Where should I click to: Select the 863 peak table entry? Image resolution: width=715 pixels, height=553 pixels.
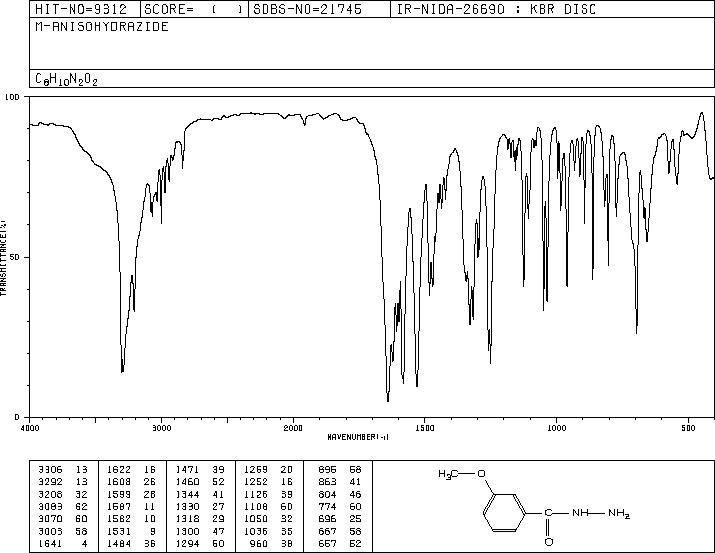(x=340, y=481)
